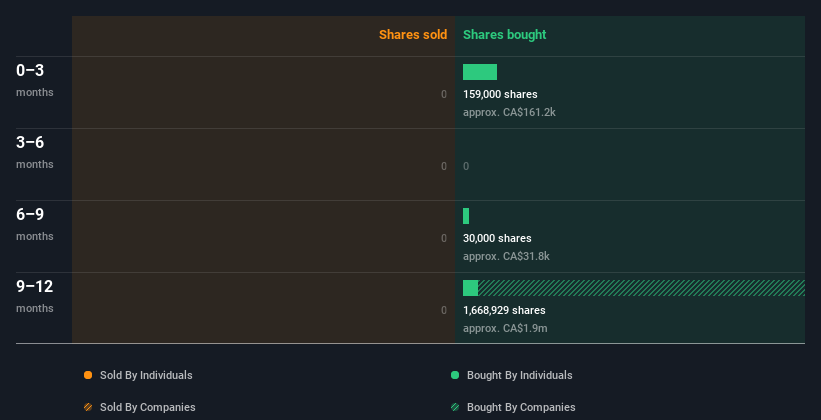Click the green Bought By Individuals legend dot
Screen dimensions: 821x420
[455, 375]
